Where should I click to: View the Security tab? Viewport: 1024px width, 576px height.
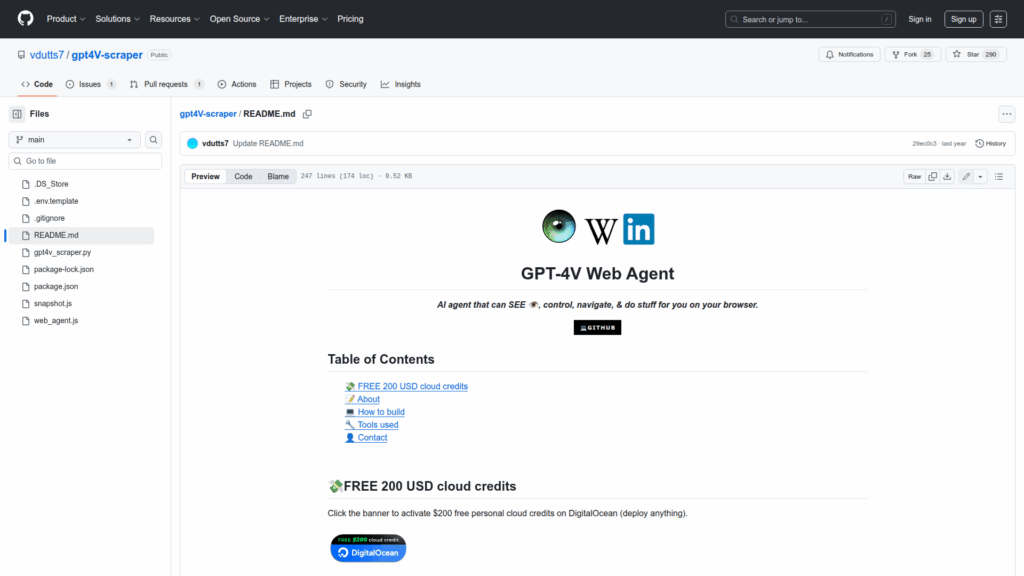click(346, 84)
